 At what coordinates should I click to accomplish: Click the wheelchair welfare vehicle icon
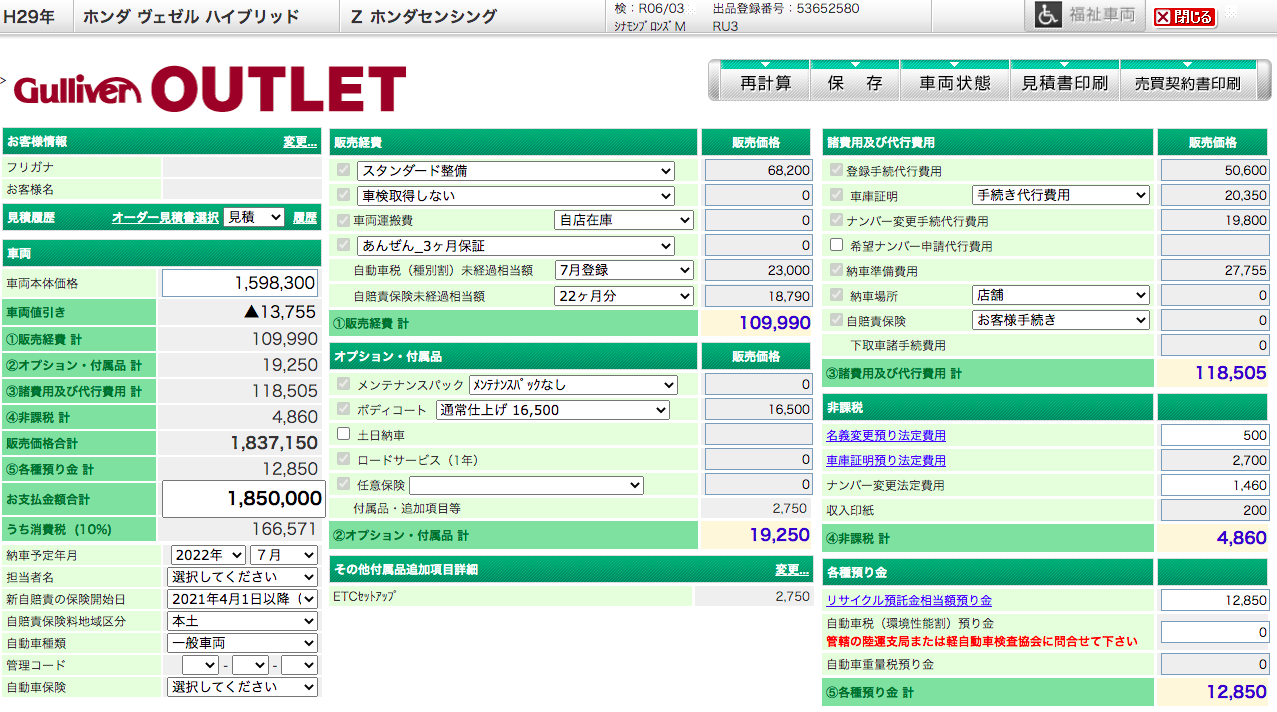coord(1047,15)
